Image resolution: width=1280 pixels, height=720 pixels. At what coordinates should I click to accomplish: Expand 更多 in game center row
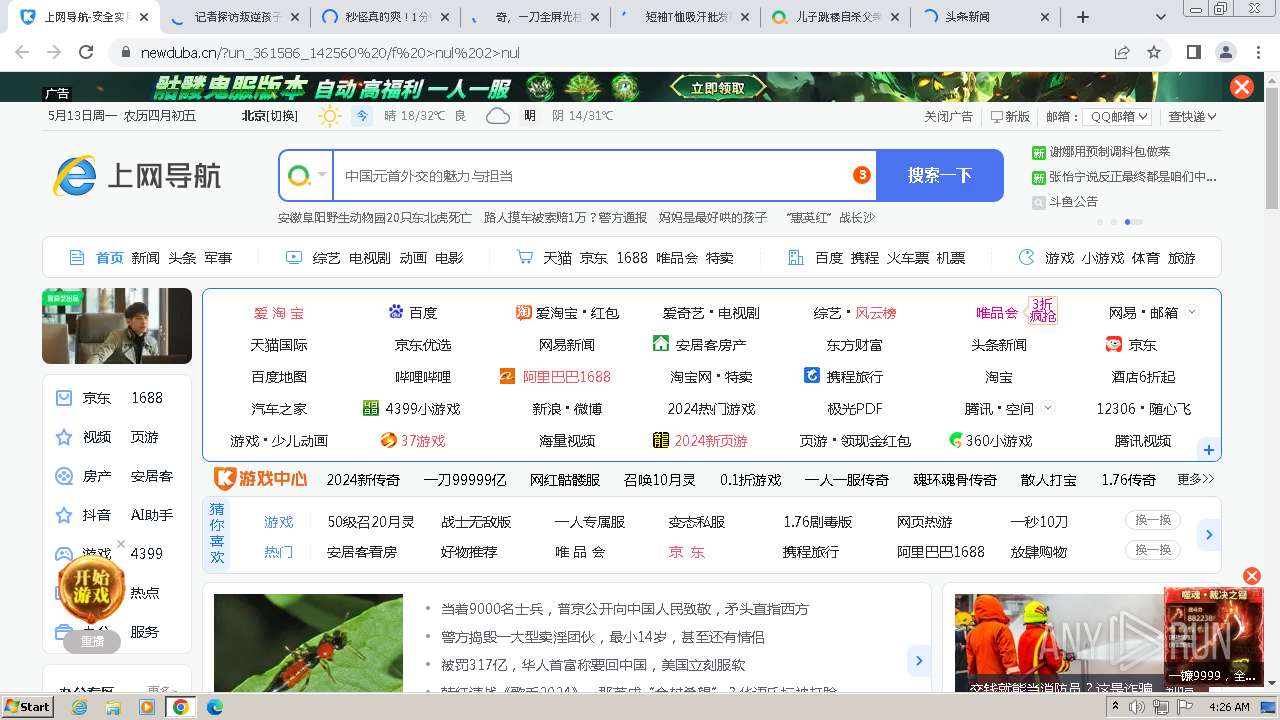[1195, 480]
